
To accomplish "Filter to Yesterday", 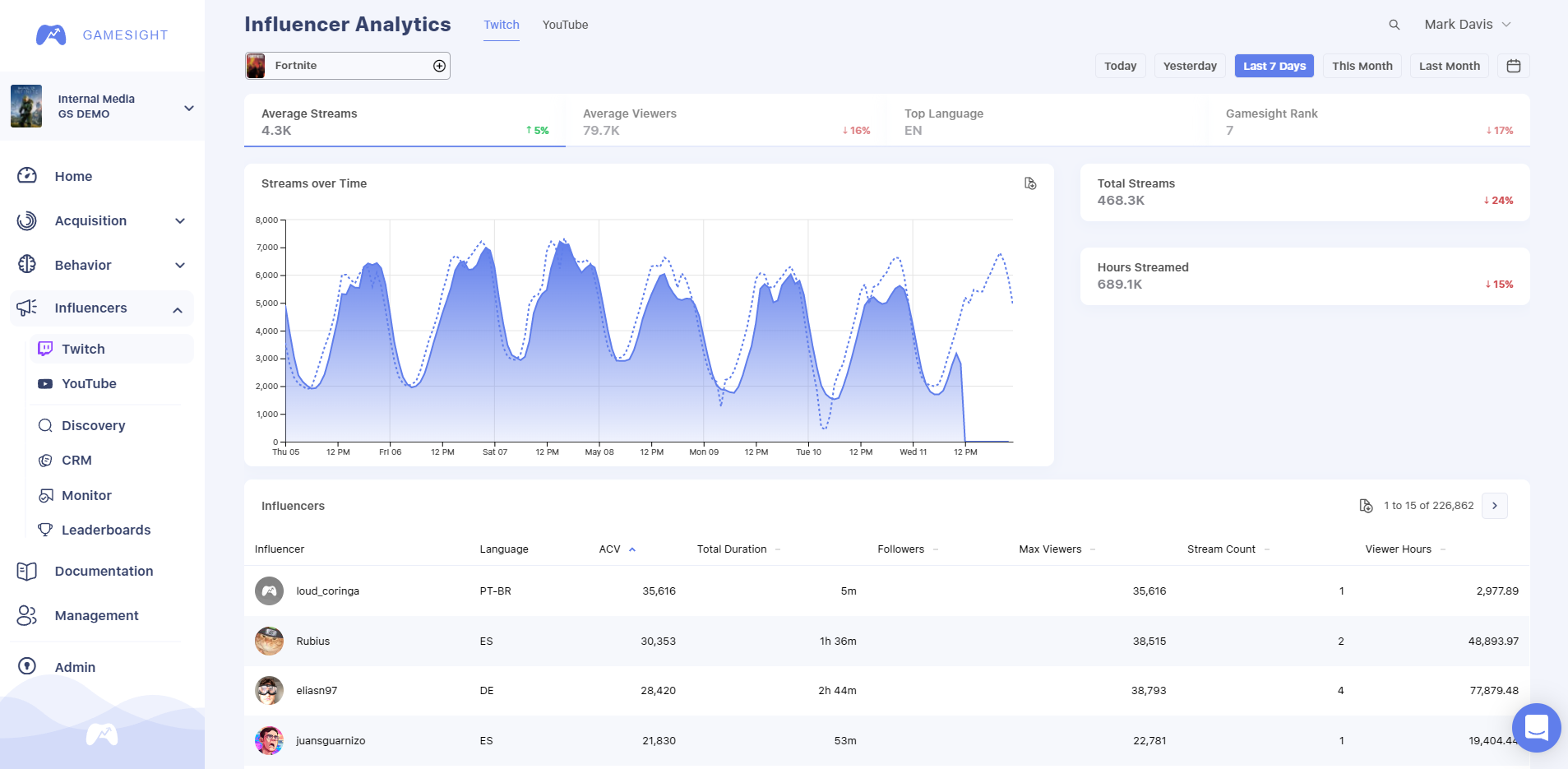I will click(1190, 66).
